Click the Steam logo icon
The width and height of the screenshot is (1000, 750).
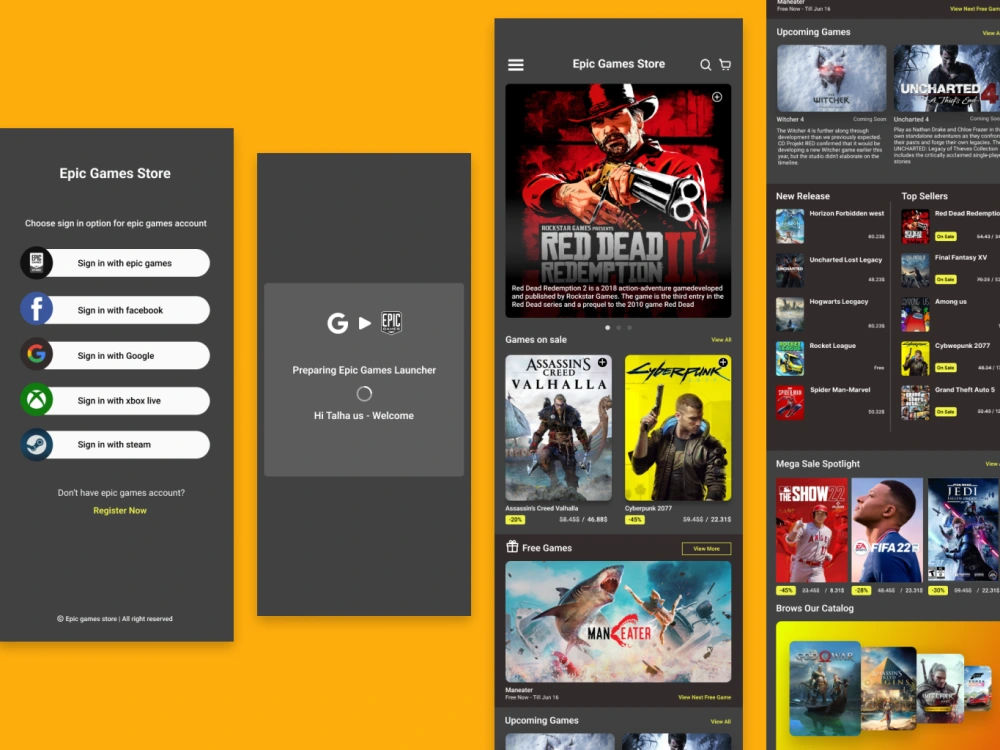point(36,445)
